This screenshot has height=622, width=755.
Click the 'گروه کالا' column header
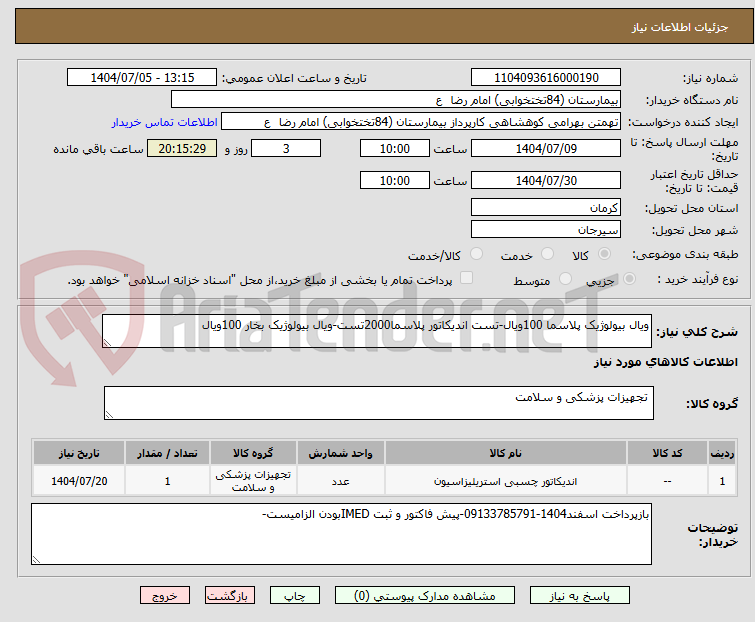pos(253,453)
